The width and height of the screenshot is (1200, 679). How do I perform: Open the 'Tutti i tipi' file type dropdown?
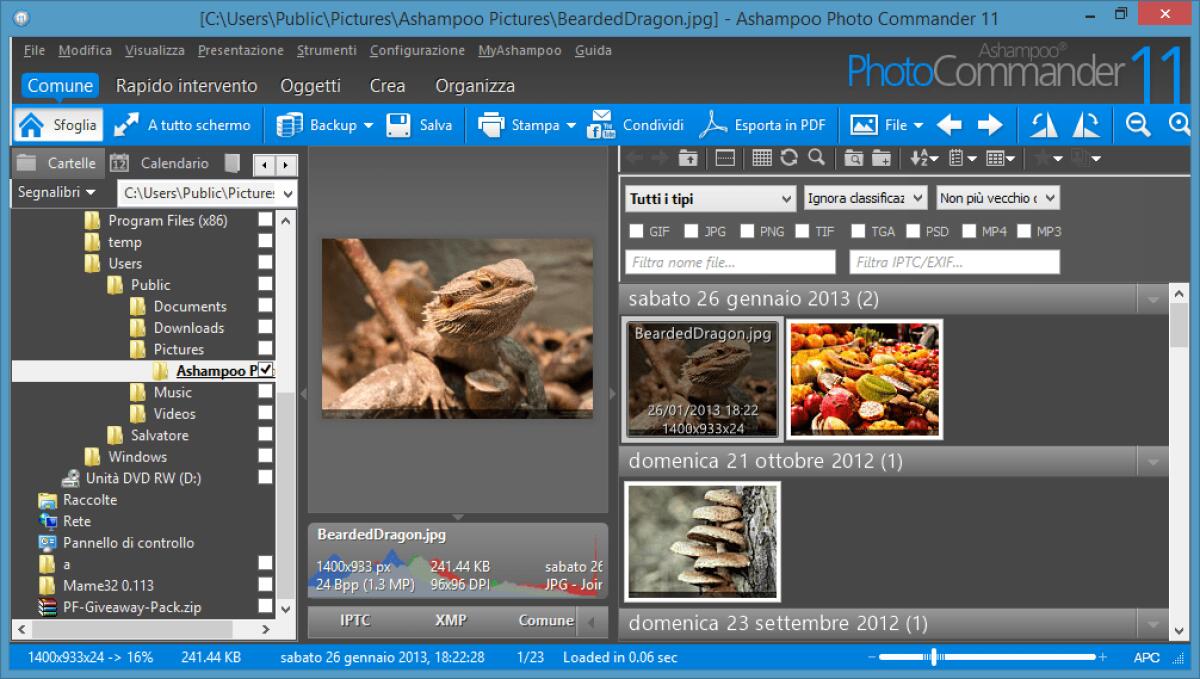click(x=710, y=198)
